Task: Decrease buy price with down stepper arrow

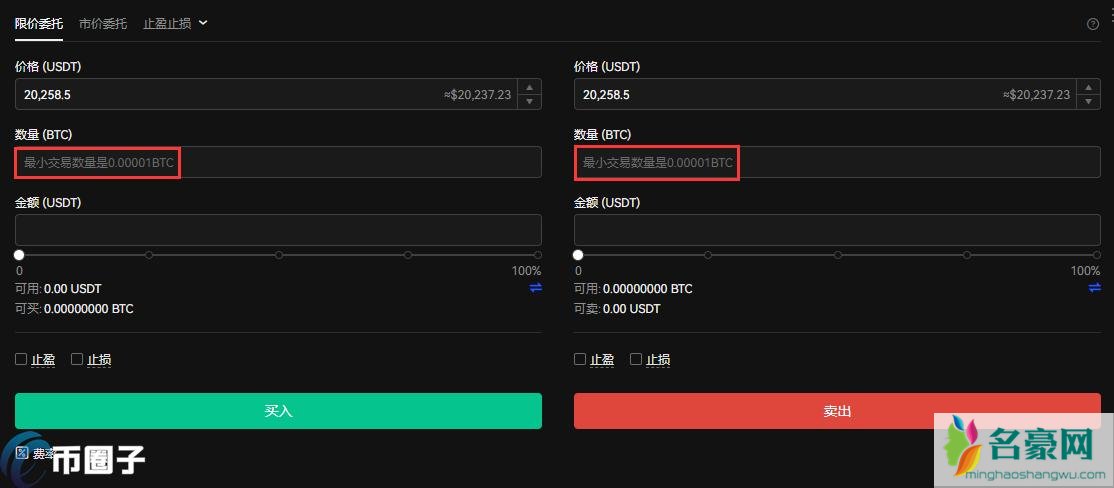Action: point(530,101)
